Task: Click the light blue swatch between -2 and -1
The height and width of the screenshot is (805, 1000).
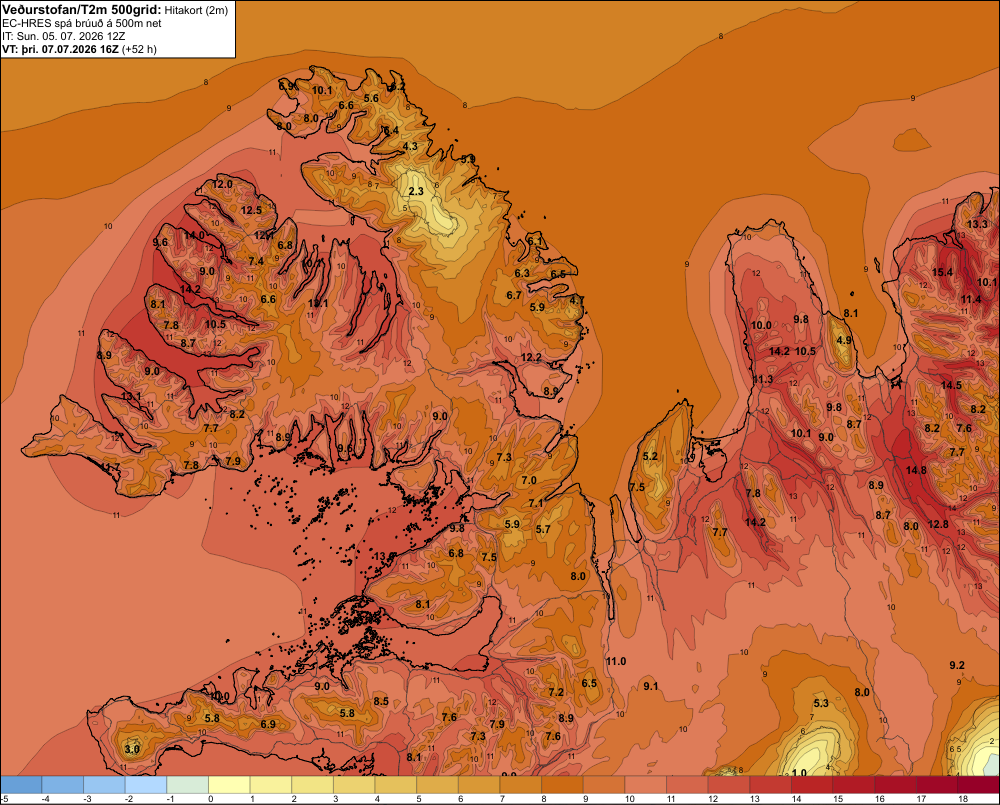Action: coord(146,785)
